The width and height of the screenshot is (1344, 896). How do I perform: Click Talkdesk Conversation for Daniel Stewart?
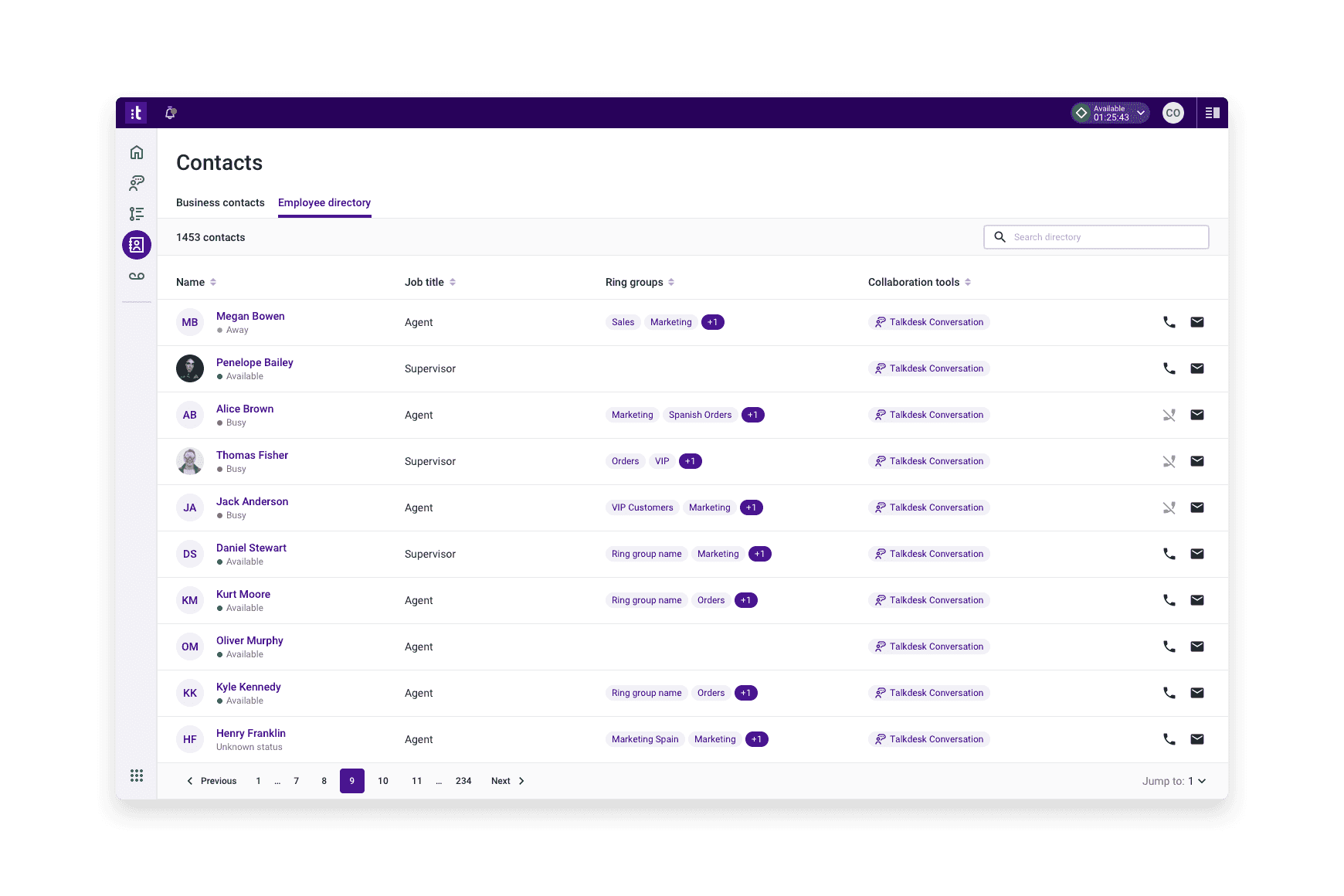coord(928,554)
